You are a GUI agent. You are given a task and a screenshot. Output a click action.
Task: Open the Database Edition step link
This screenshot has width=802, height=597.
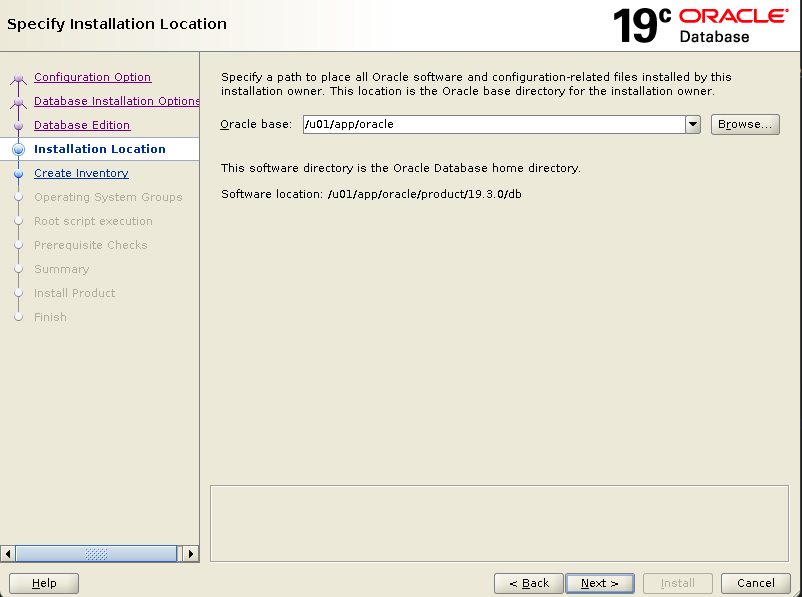(x=82, y=125)
